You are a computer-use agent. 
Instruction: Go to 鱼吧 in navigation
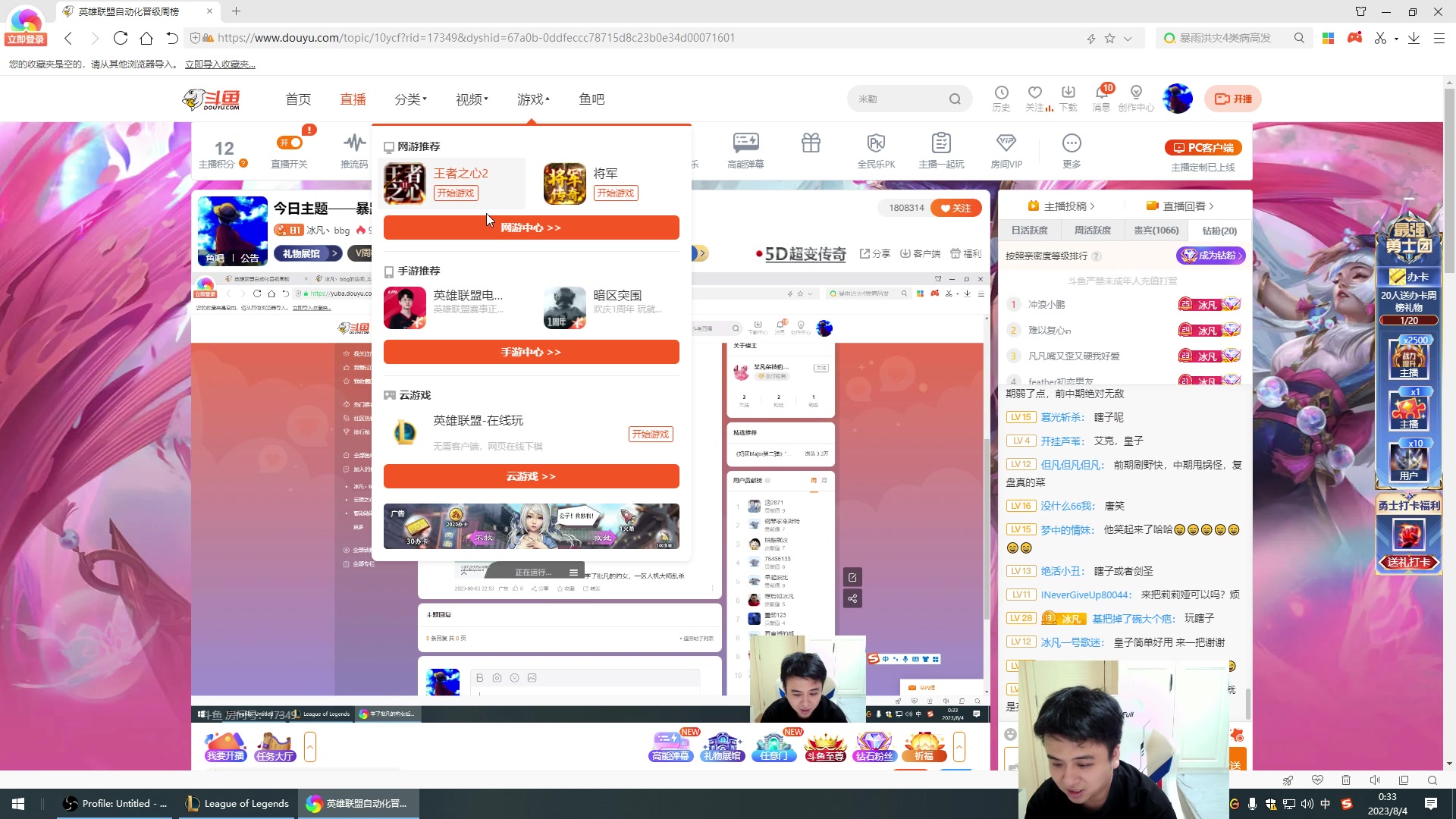pyautogui.click(x=591, y=99)
